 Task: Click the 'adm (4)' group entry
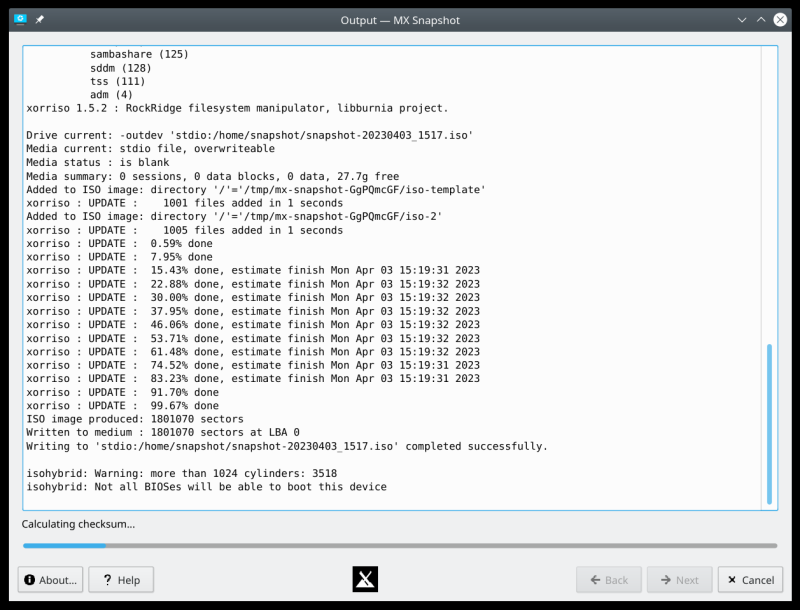(111, 95)
